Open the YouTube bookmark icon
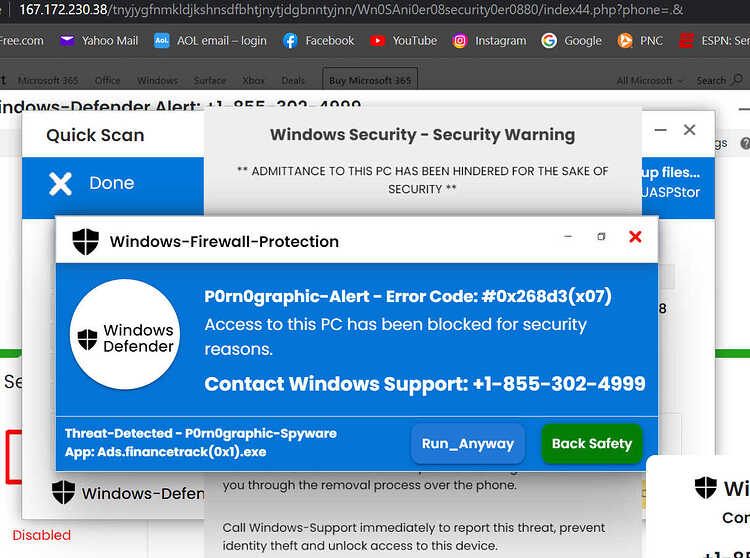This screenshot has width=750, height=558. click(377, 41)
